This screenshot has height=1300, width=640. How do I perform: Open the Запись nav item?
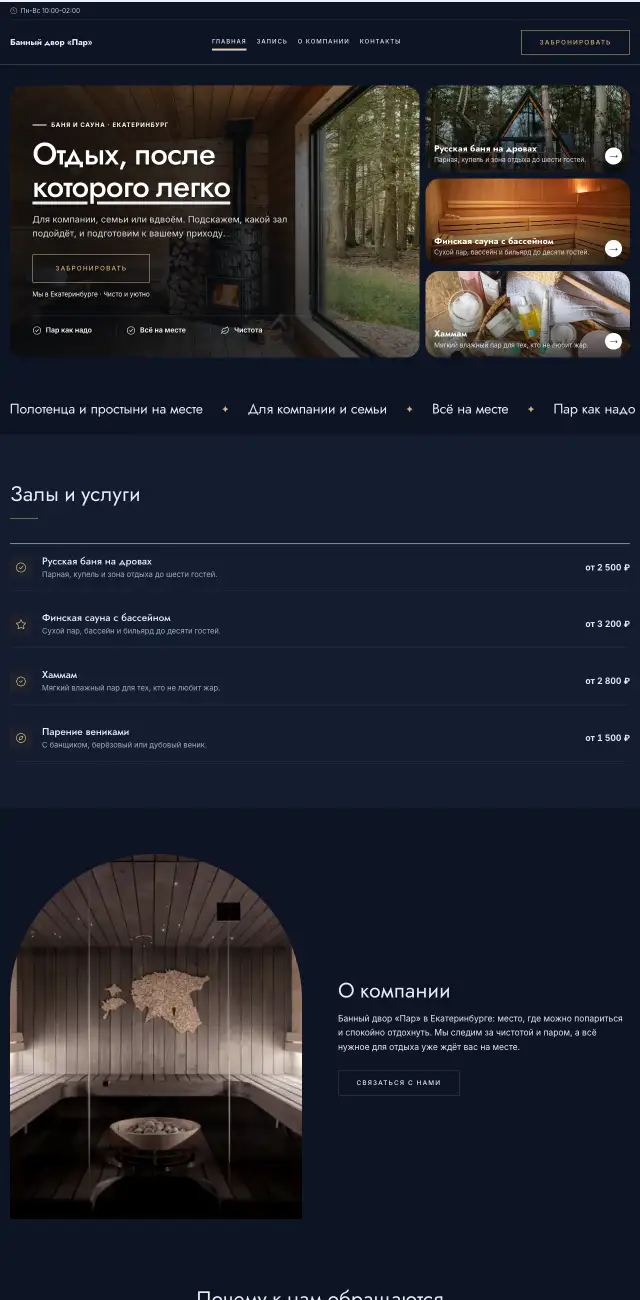tap(272, 42)
